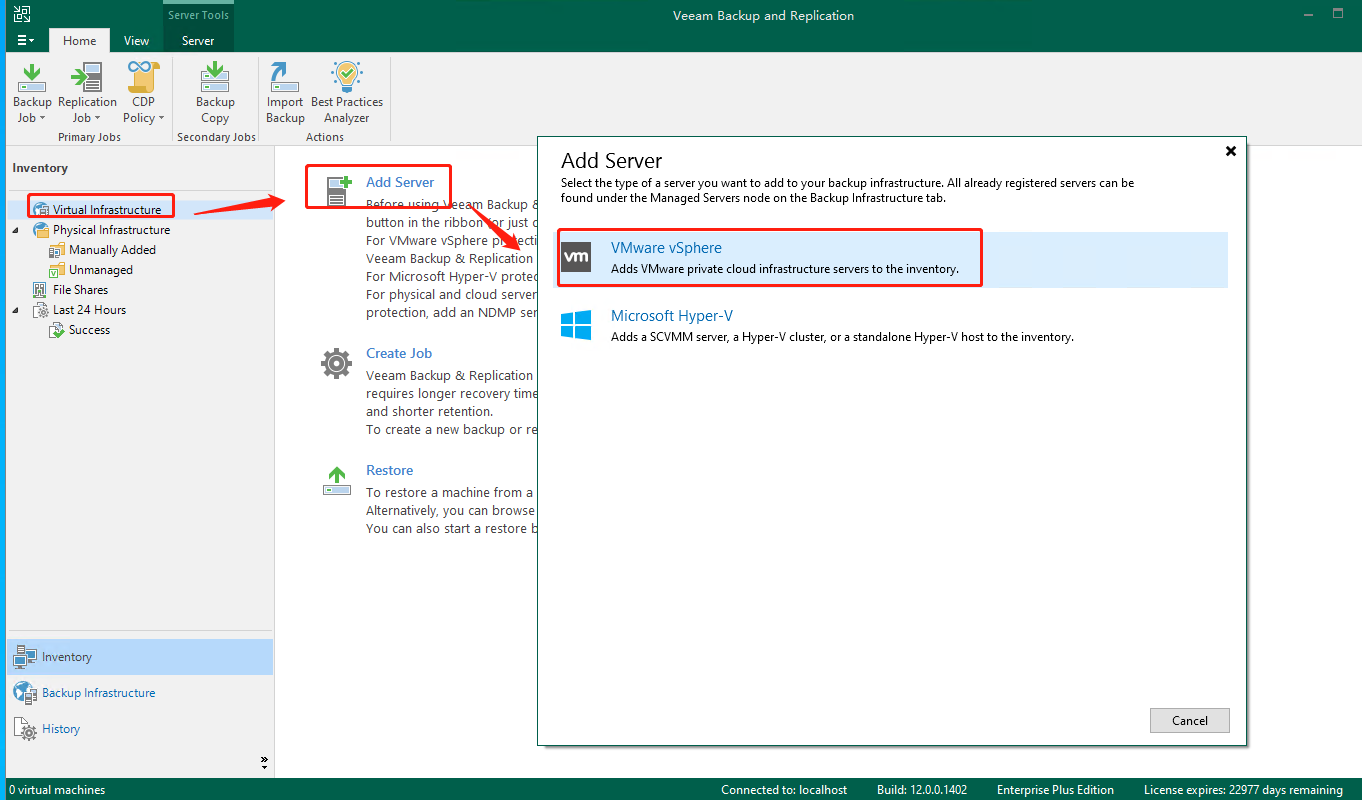Screen dimensions: 1362x800
Task: Click the Restore link
Action: click(389, 470)
